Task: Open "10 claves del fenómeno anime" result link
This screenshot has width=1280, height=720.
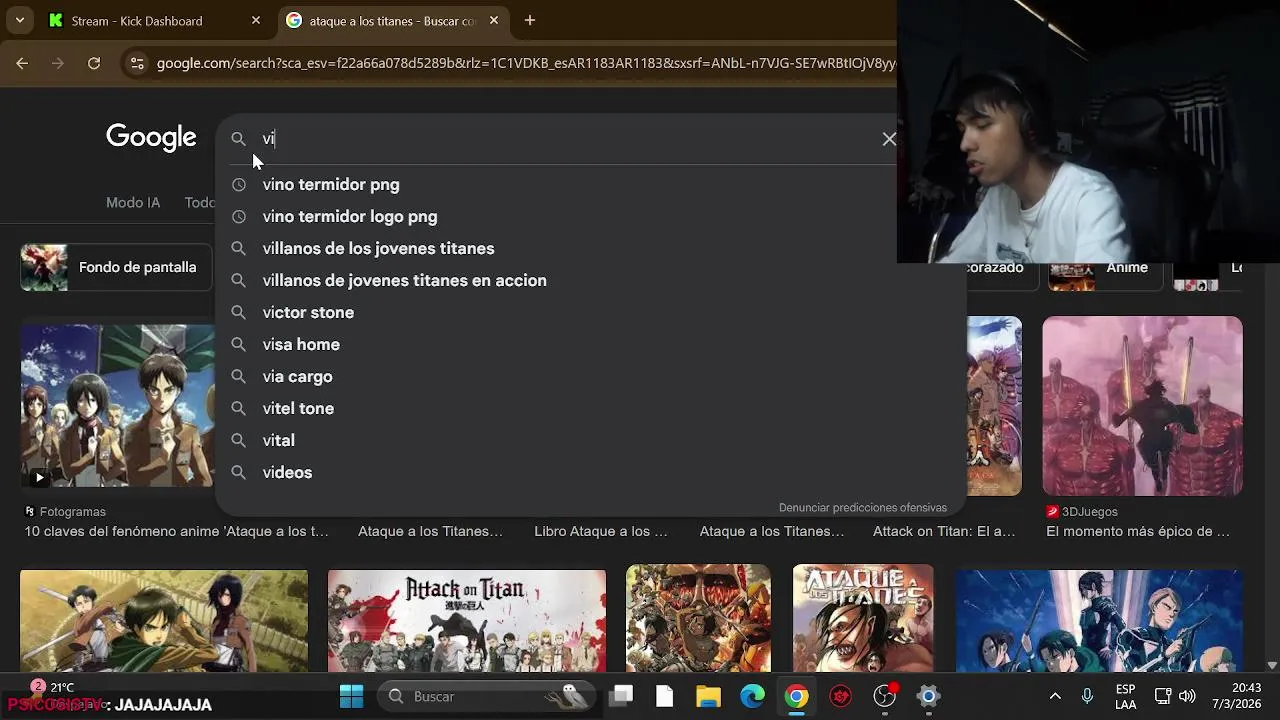Action: click(x=177, y=531)
